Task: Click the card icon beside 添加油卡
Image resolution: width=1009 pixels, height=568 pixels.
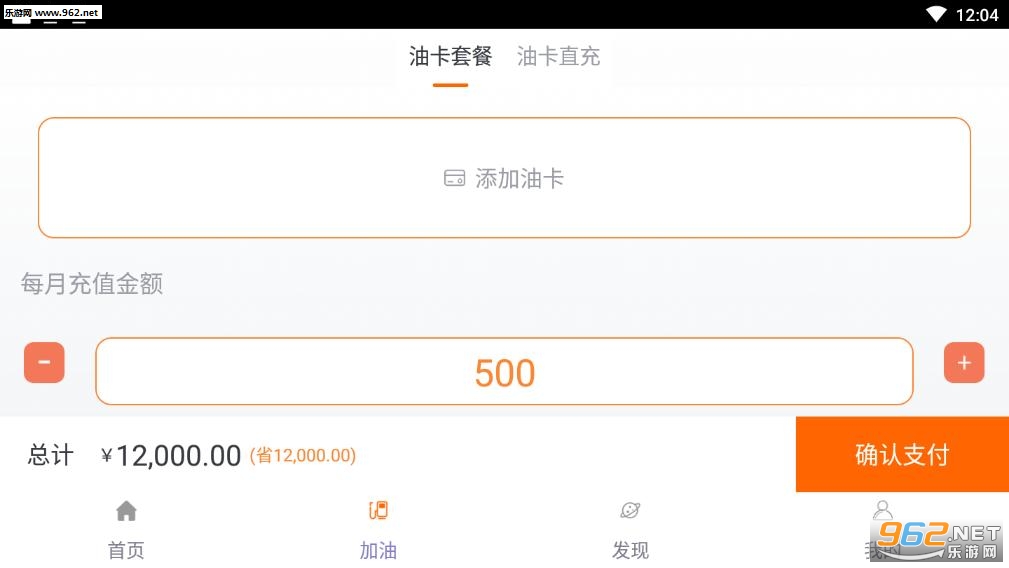Action: pos(454,178)
